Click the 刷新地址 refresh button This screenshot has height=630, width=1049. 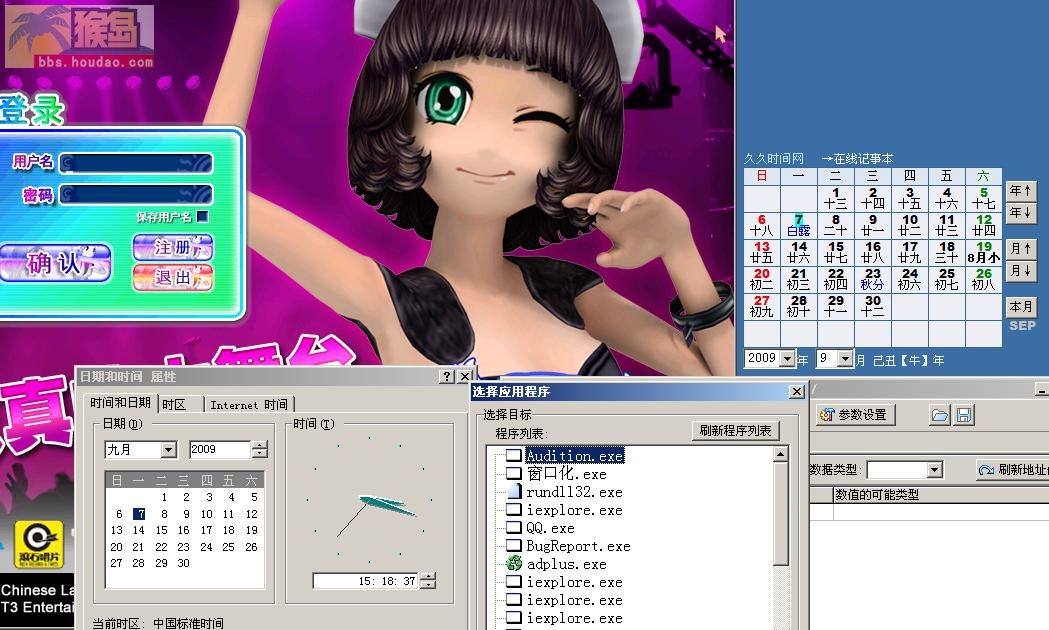(x=1013, y=470)
